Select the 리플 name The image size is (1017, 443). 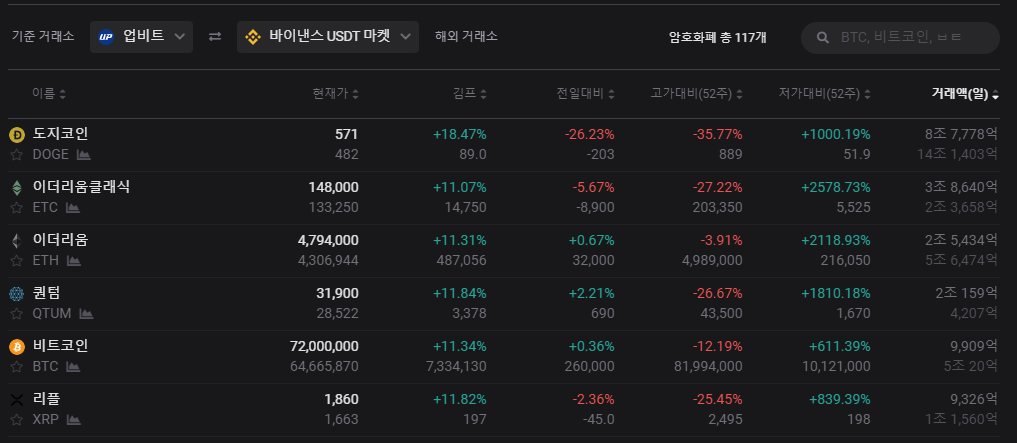click(x=46, y=399)
